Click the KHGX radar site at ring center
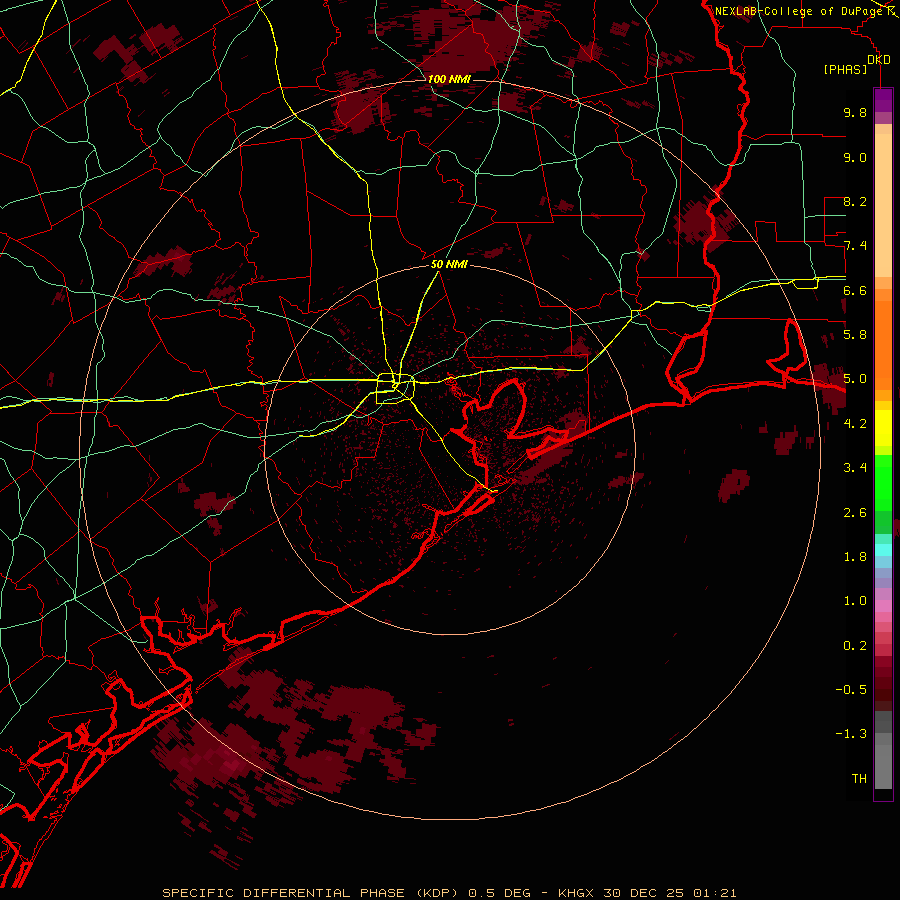Screen dimensions: 900x900 pyautogui.click(x=450, y=449)
